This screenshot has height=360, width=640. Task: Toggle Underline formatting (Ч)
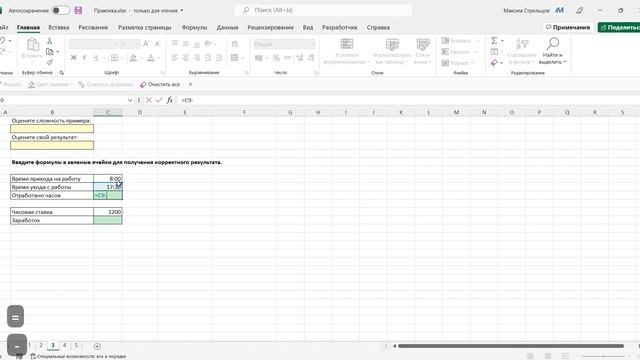click(x=96, y=58)
